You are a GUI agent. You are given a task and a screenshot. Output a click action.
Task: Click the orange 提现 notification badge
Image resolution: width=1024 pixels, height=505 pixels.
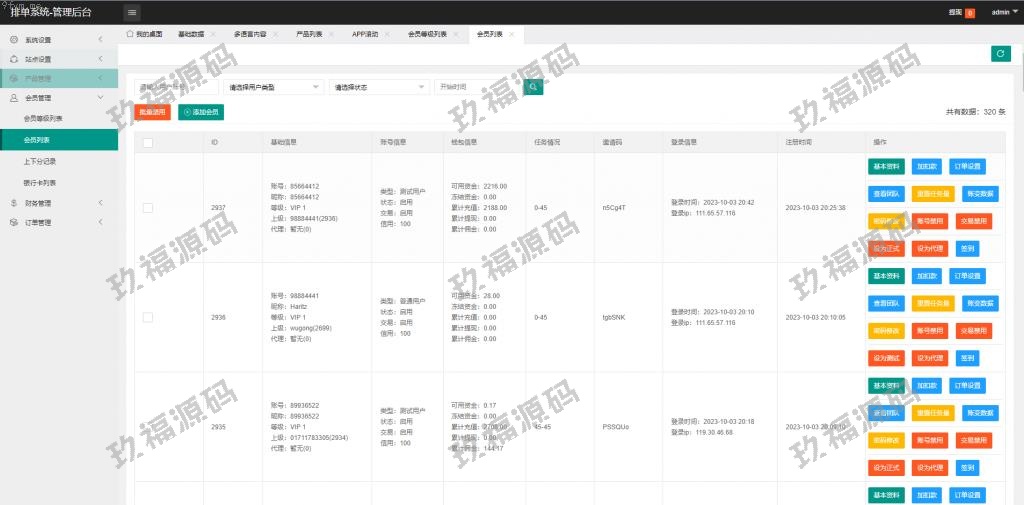(969, 13)
